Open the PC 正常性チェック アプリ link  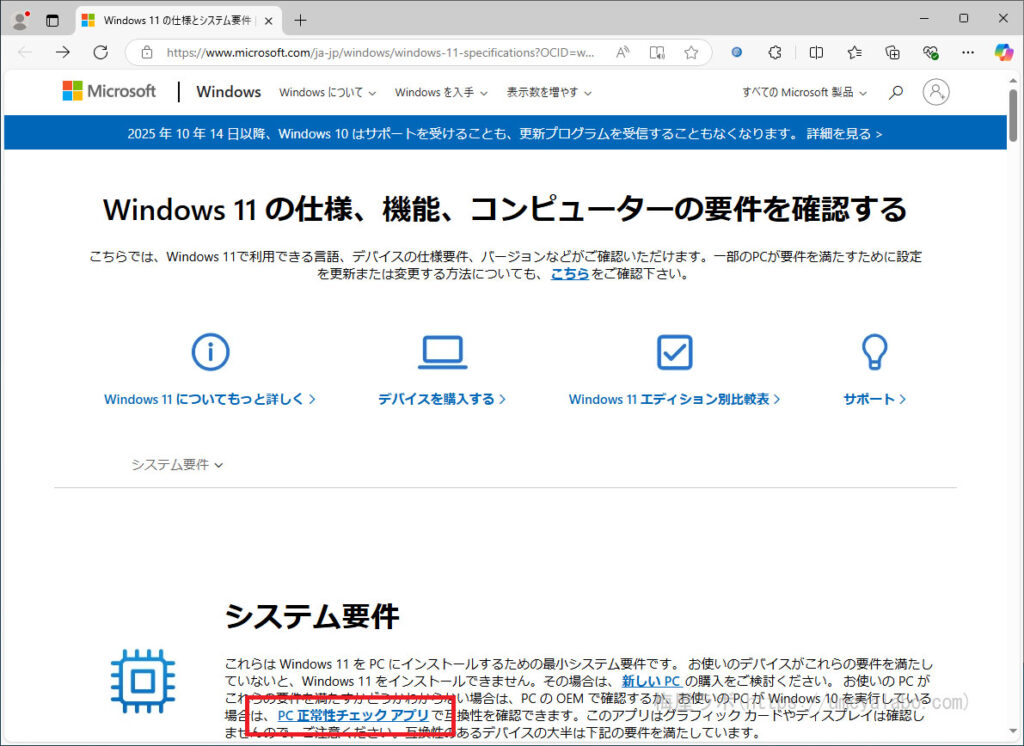click(353, 716)
